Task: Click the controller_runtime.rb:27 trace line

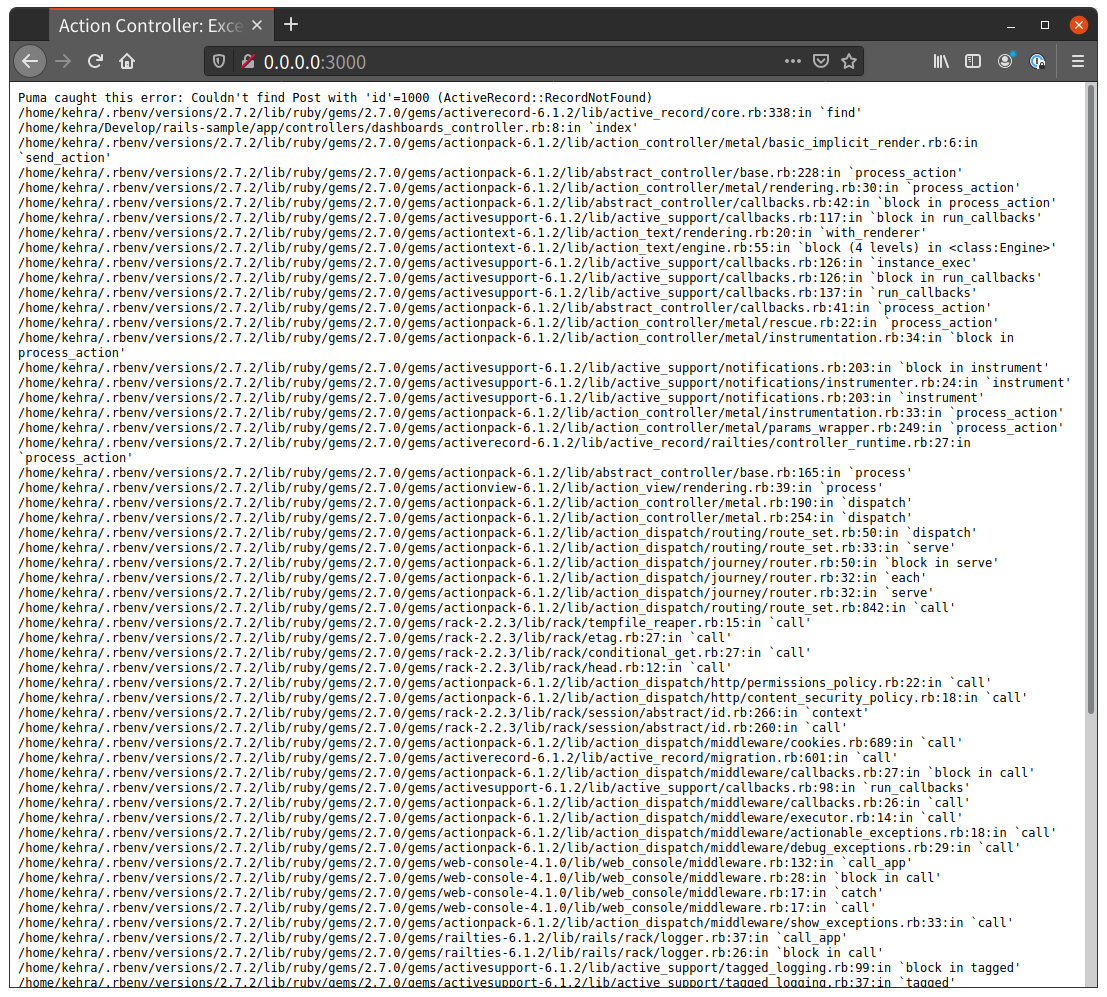Action: click(494, 450)
